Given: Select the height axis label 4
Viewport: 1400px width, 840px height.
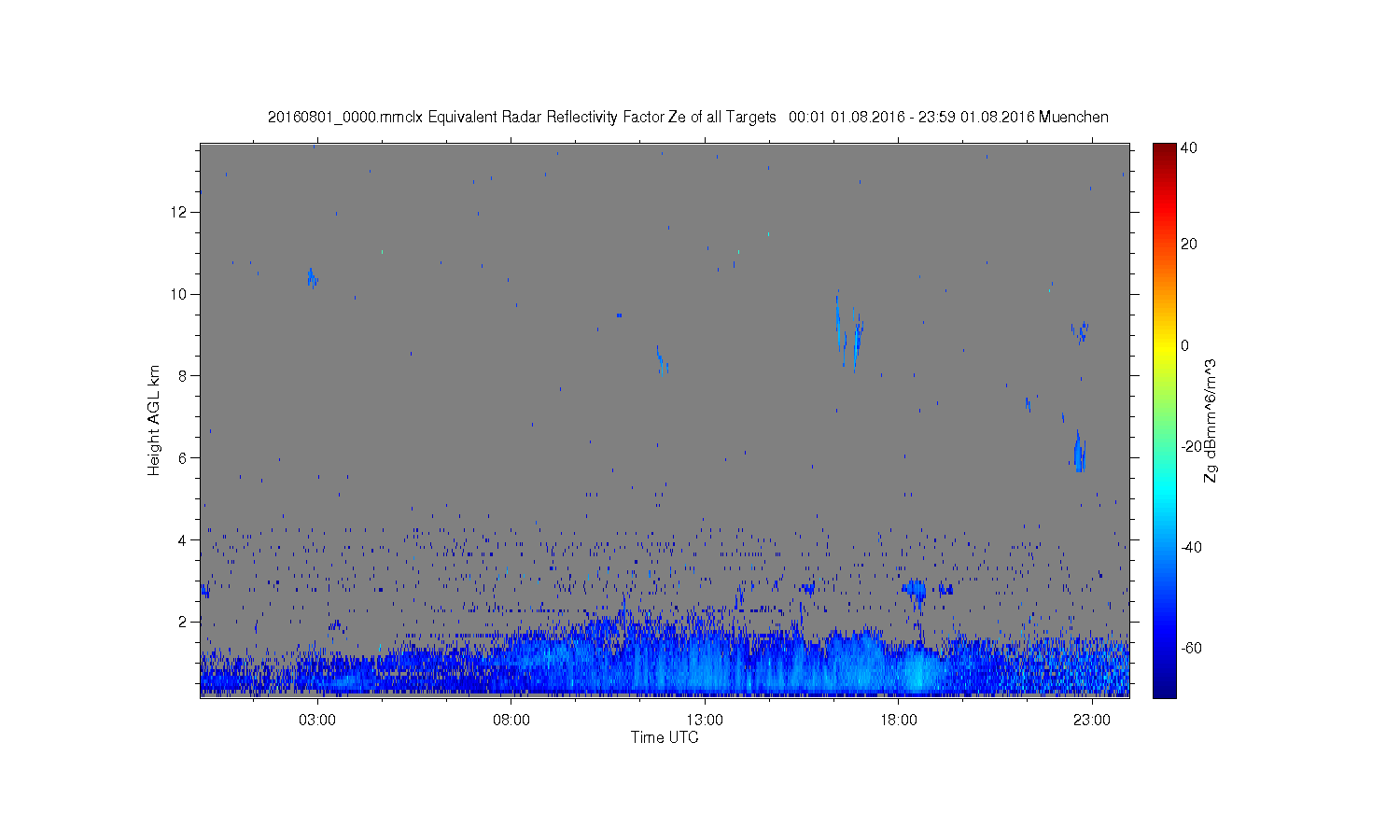Looking at the screenshot, I should pos(183,539).
